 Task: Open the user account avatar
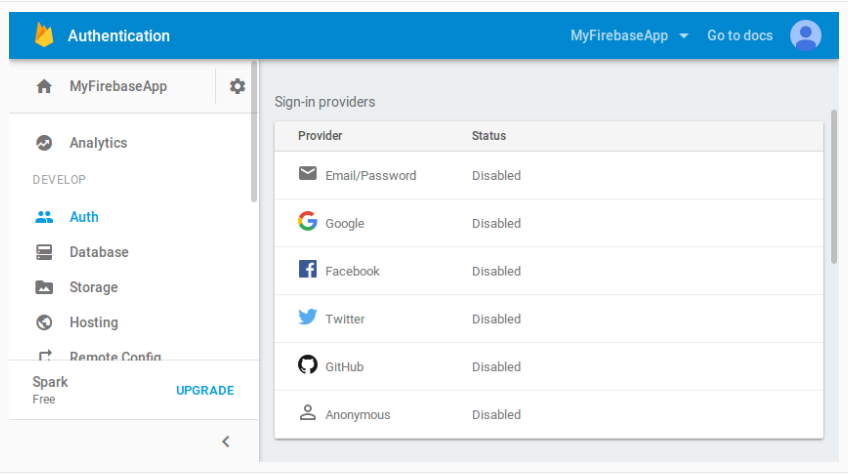click(x=805, y=36)
